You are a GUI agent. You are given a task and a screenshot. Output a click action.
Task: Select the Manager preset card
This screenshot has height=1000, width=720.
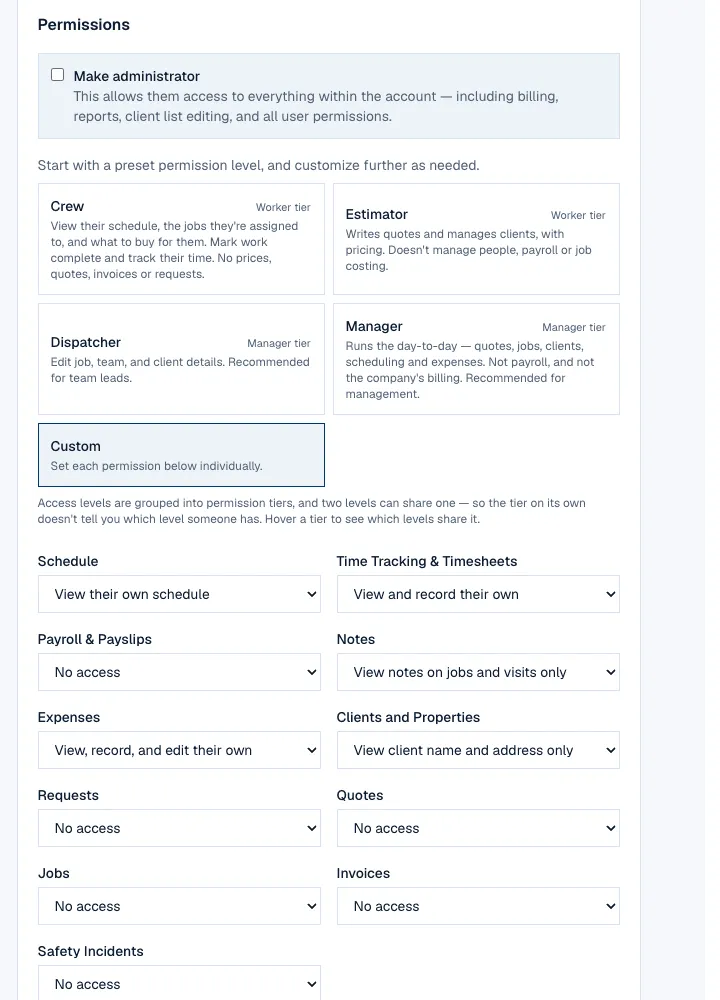coord(476,359)
